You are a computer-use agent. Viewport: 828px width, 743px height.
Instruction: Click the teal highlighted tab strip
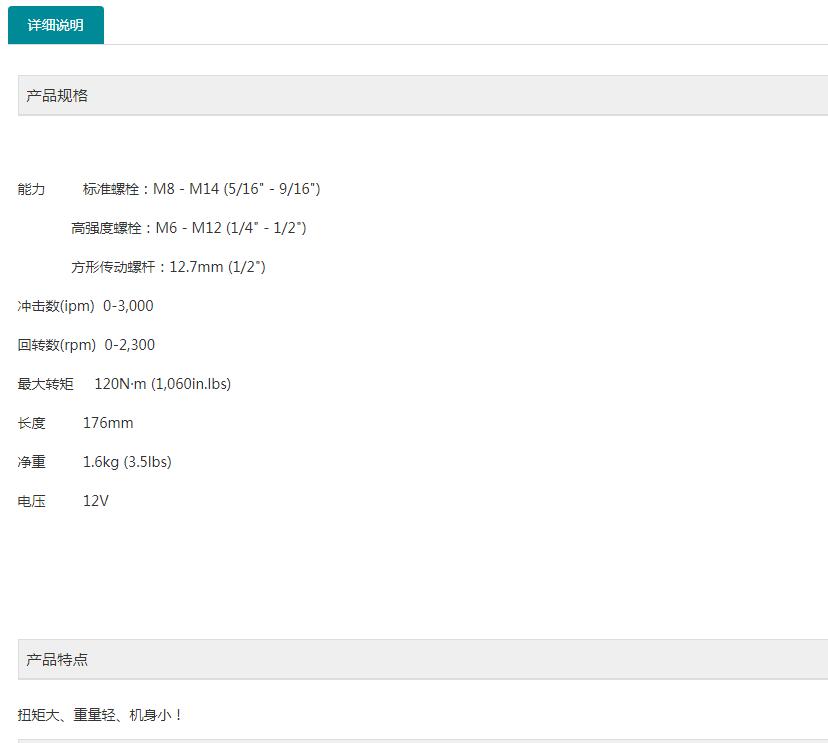pyautogui.click(x=56, y=24)
